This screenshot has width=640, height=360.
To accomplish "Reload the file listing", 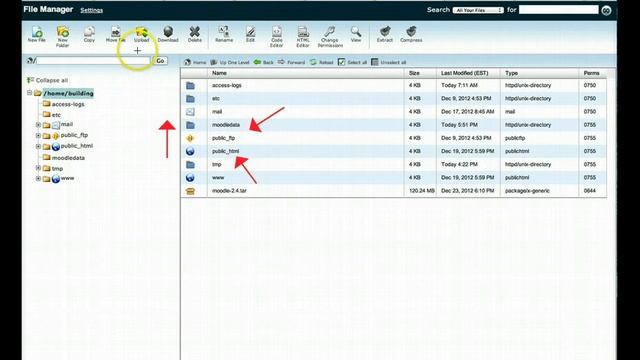I will click(322, 62).
